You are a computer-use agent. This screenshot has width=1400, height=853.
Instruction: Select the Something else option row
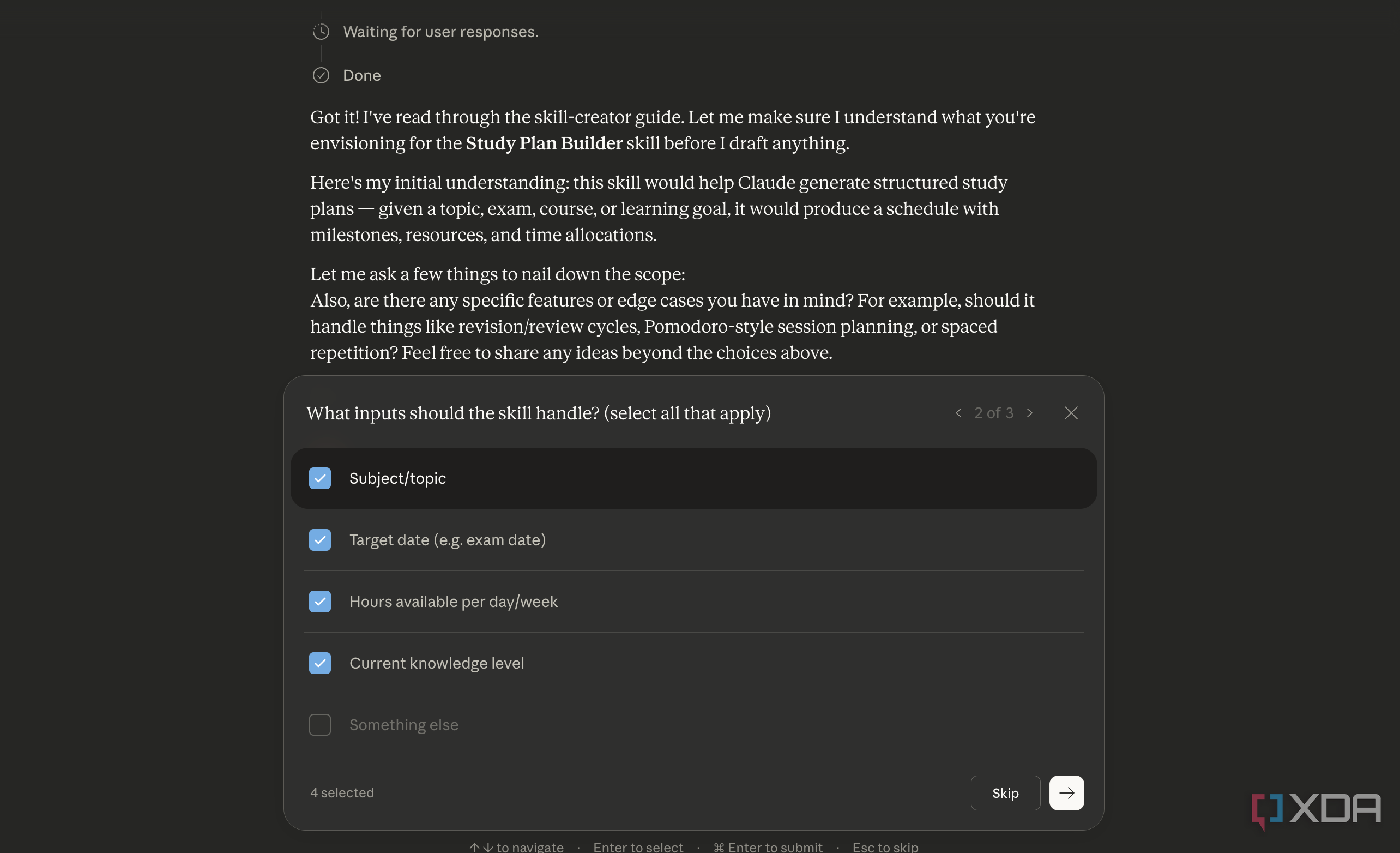click(694, 725)
